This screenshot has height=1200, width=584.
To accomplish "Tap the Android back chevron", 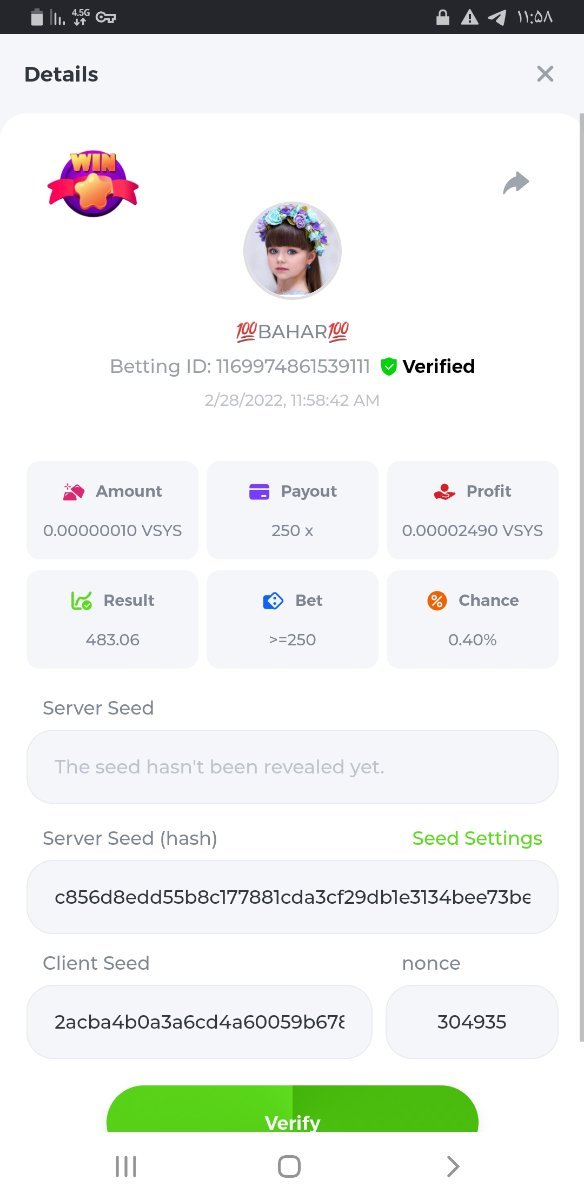I will (x=453, y=1166).
